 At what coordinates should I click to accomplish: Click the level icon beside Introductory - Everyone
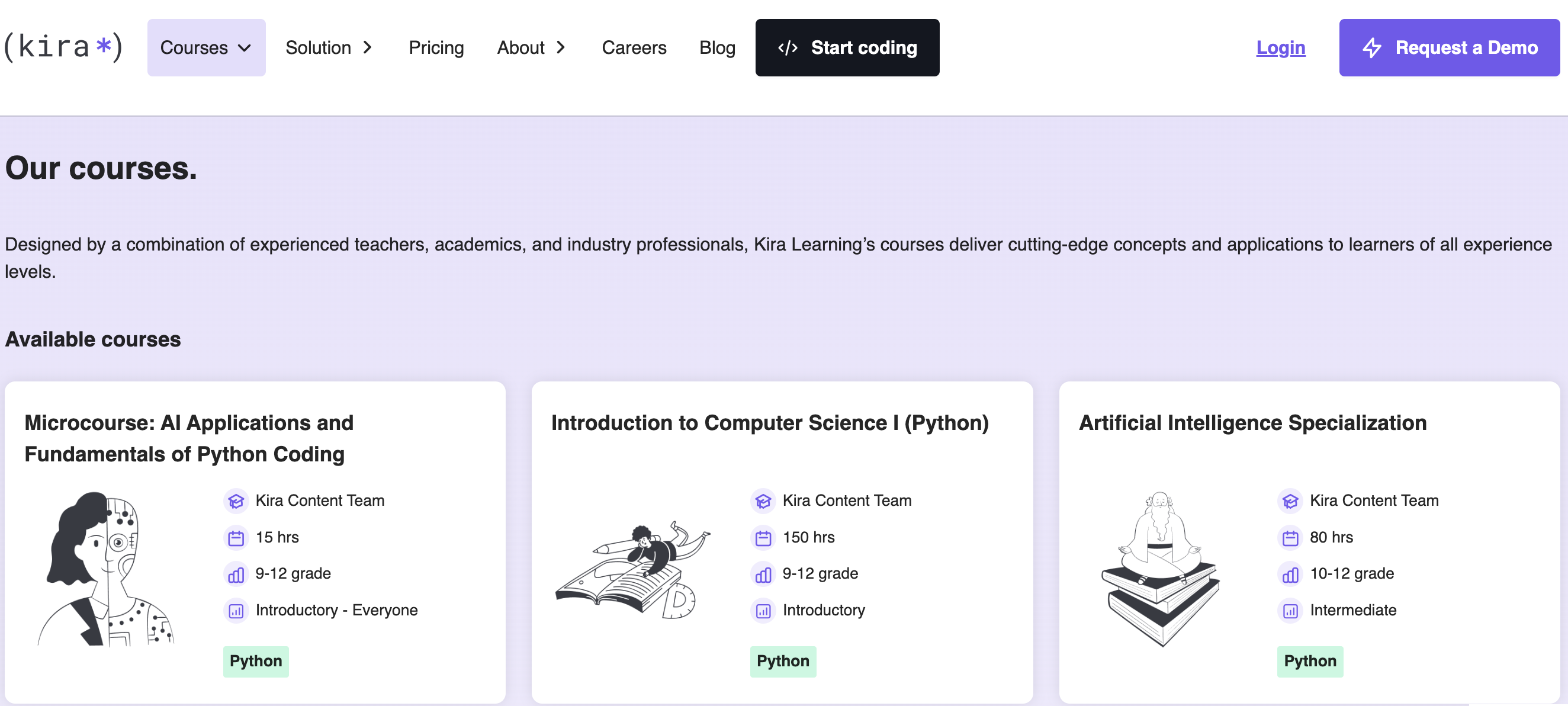[x=236, y=611]
